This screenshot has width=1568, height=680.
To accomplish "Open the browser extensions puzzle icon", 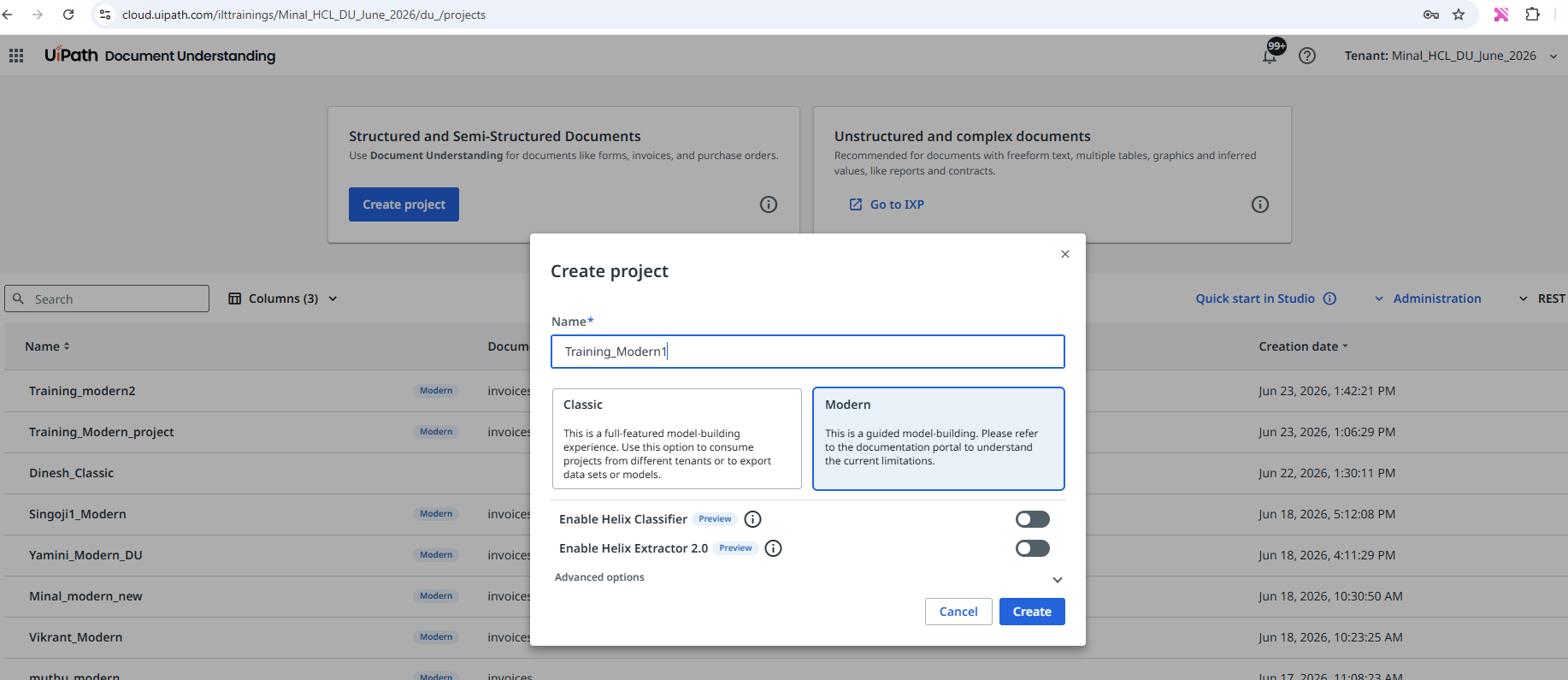I will (x=1532, y=15).
